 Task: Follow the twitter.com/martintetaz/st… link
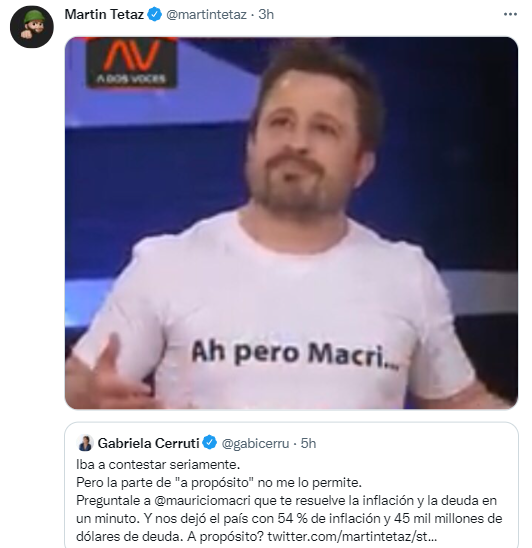352,536
